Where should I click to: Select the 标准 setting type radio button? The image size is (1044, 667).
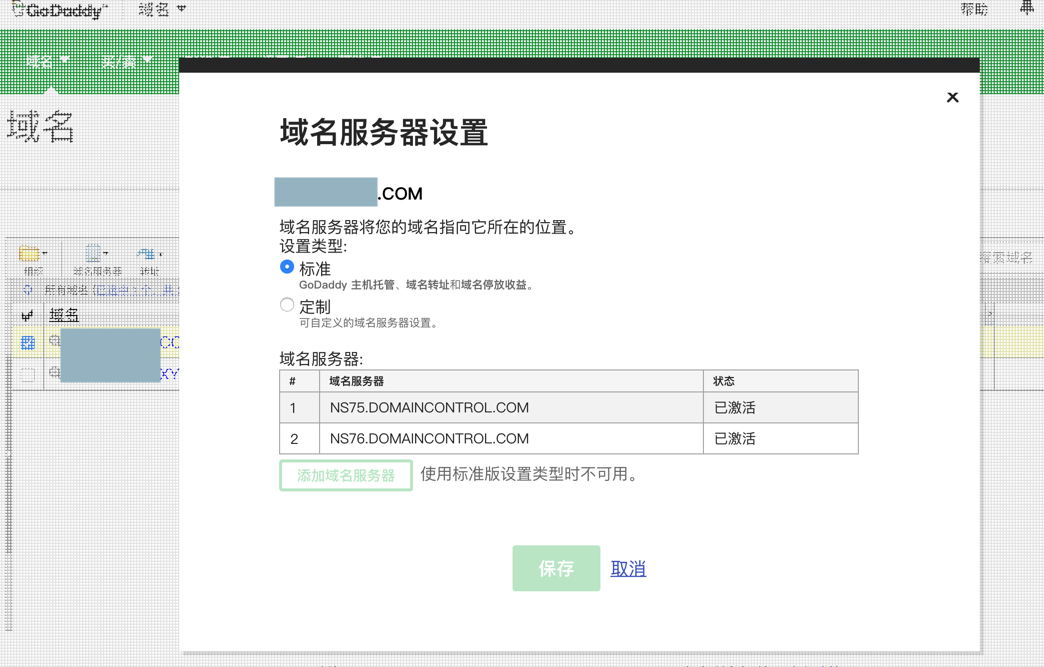pos(287,267)
